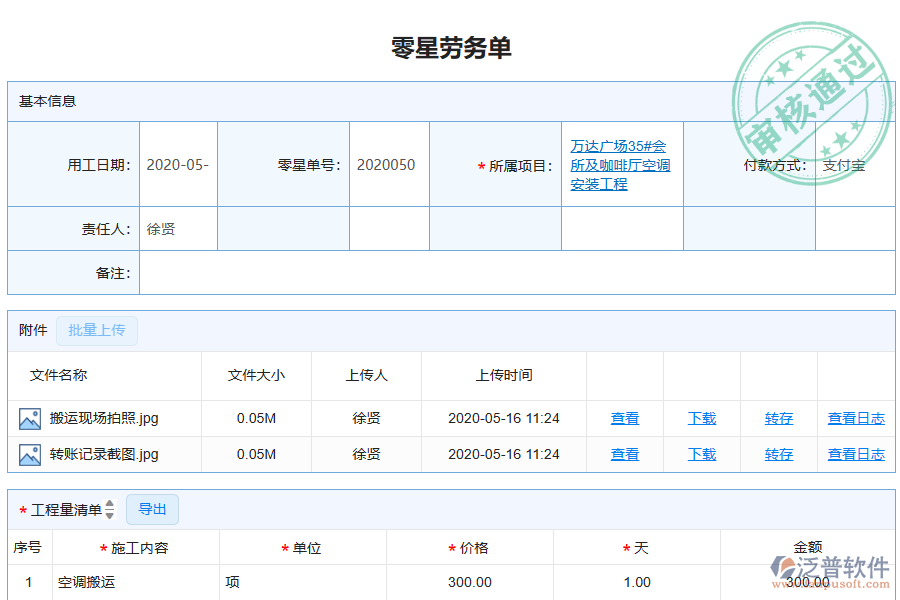
Task: Click 查看 for 搬运现场拍照.jpg
Action: 624,418
